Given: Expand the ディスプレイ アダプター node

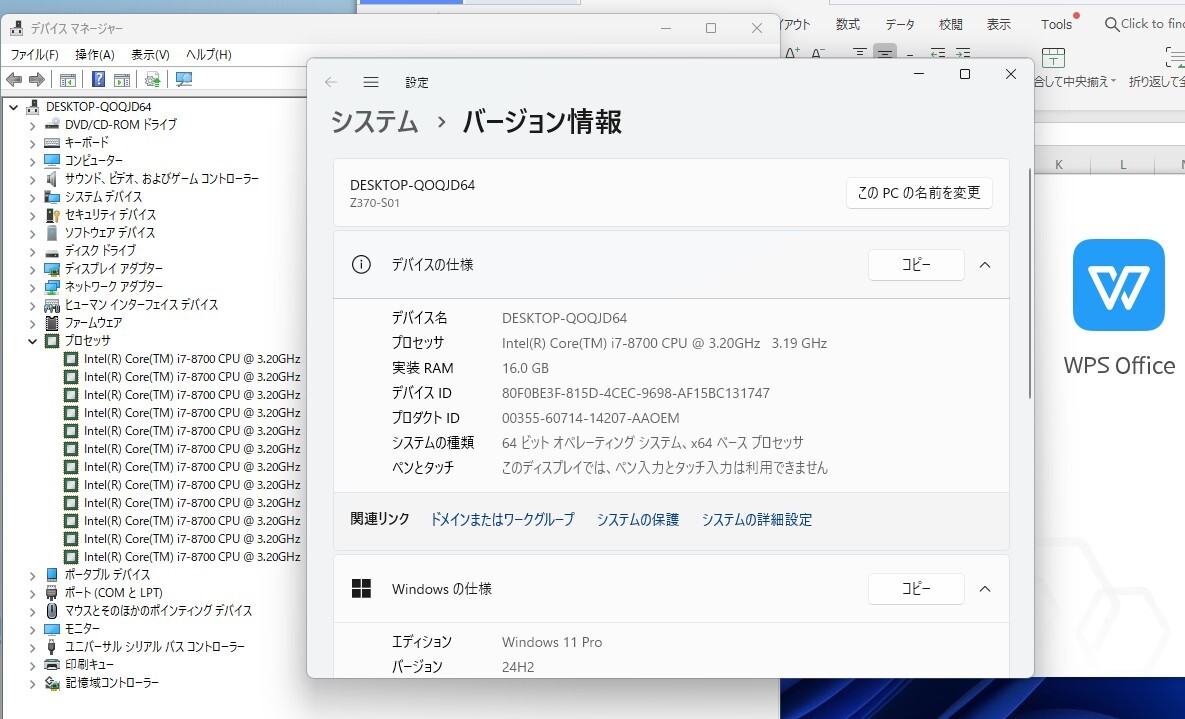Looking at the screenshot, I should click(x=32, y=269).
